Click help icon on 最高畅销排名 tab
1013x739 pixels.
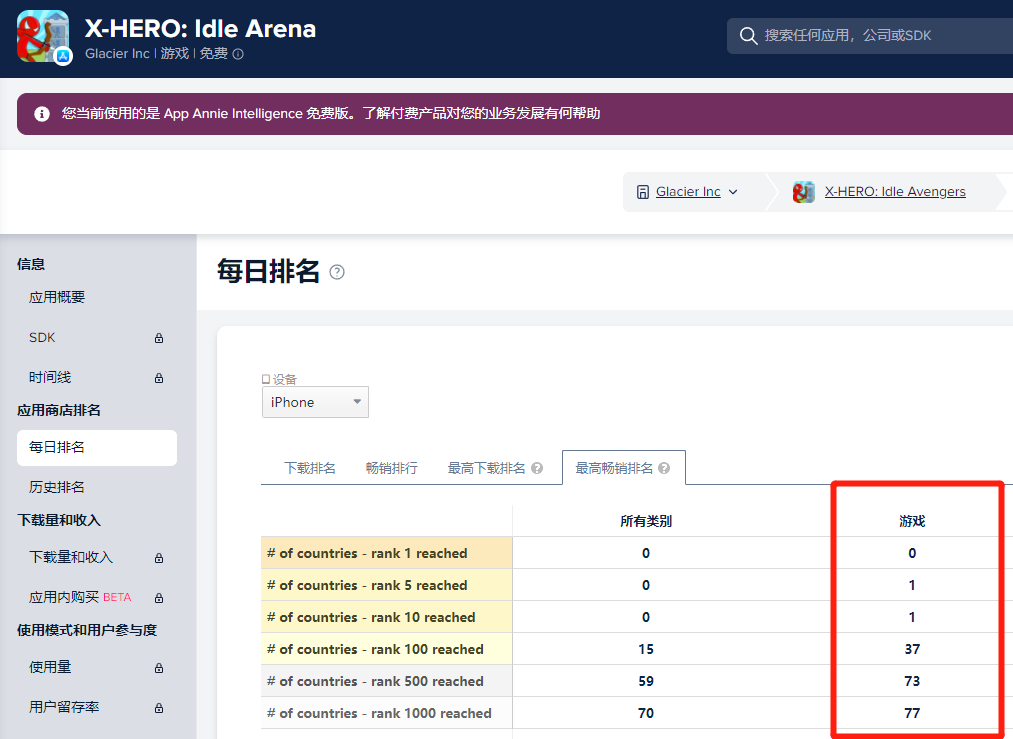(x=663, y=468)
